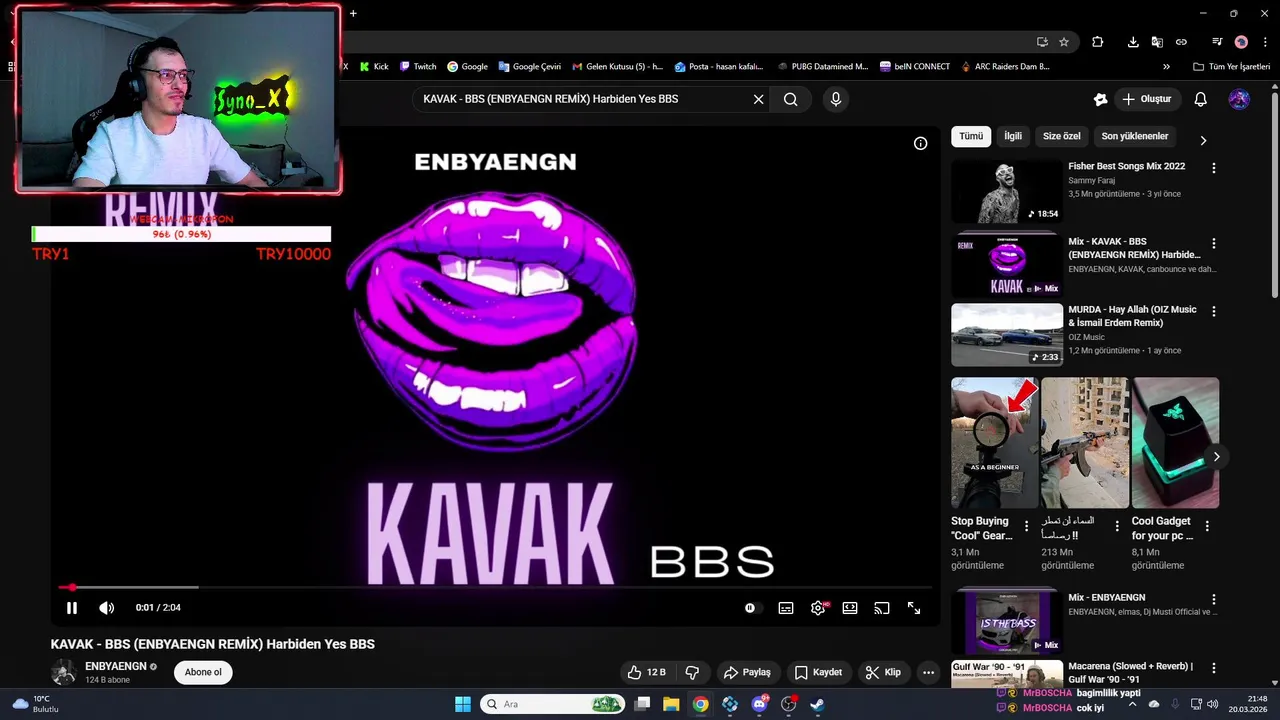This screenshot has height=720, width=1280.
Task: Open the ENBYAENGN channel name
Action: pyautogui.click(x=116, y=666)
